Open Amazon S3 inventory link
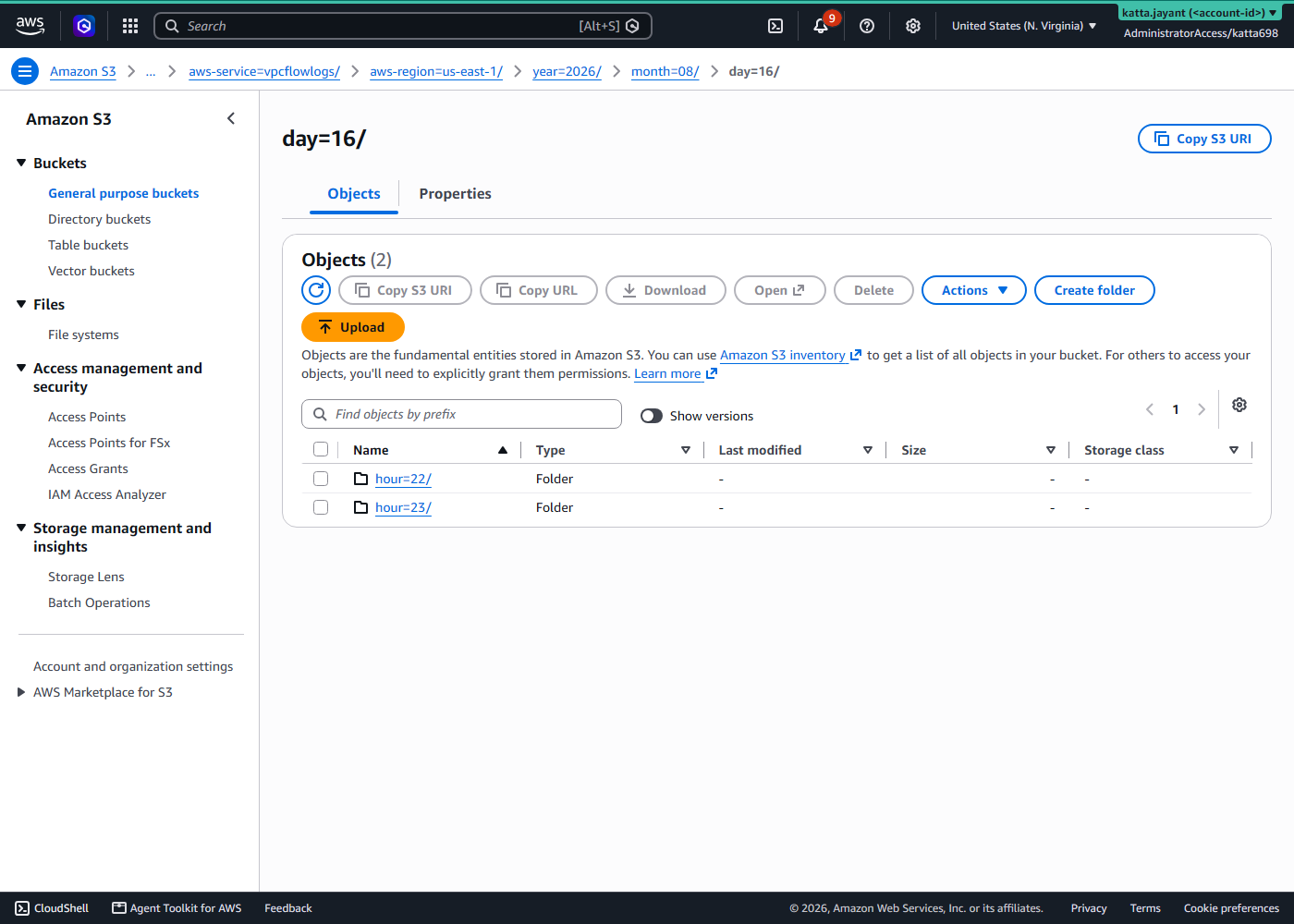 (783, 355)
